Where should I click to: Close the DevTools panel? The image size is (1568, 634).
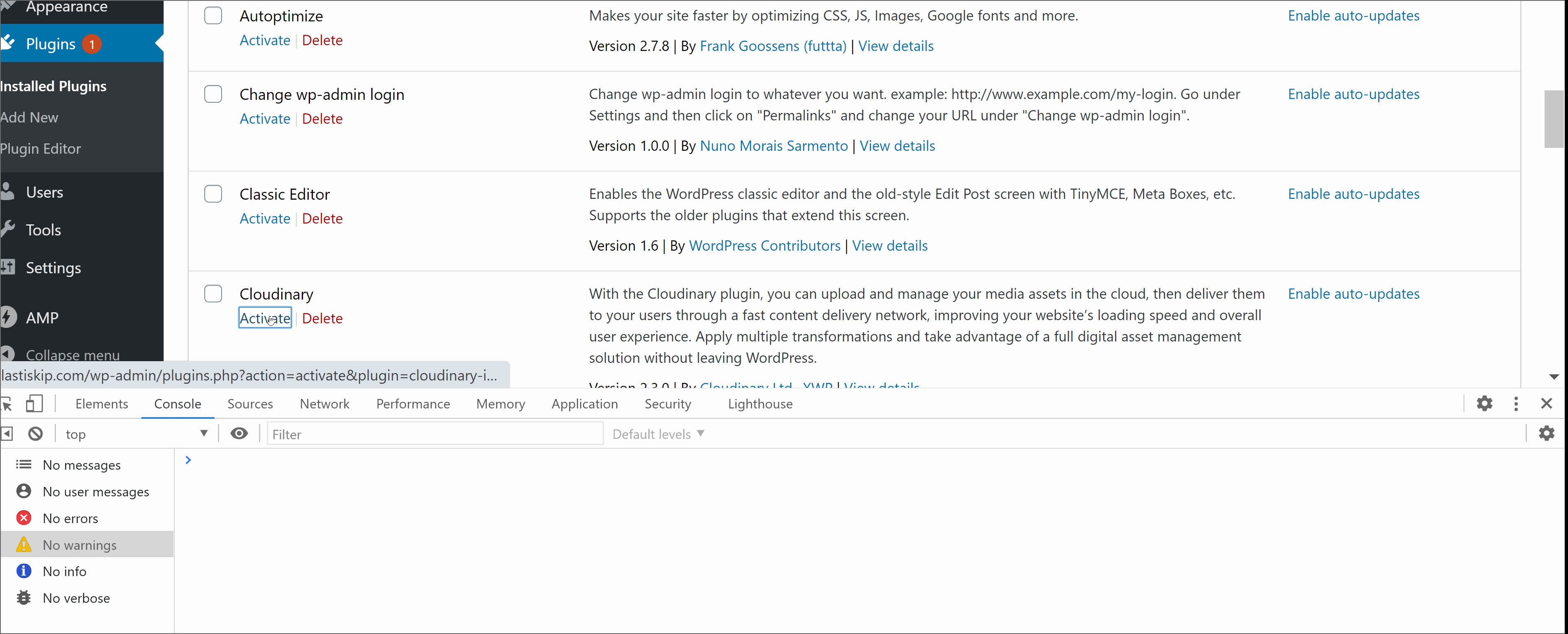point(1546,403)
